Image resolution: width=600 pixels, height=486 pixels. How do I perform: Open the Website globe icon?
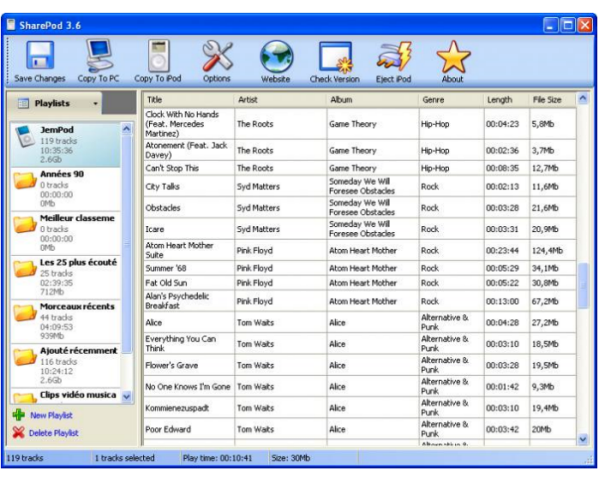click(276, 57)
